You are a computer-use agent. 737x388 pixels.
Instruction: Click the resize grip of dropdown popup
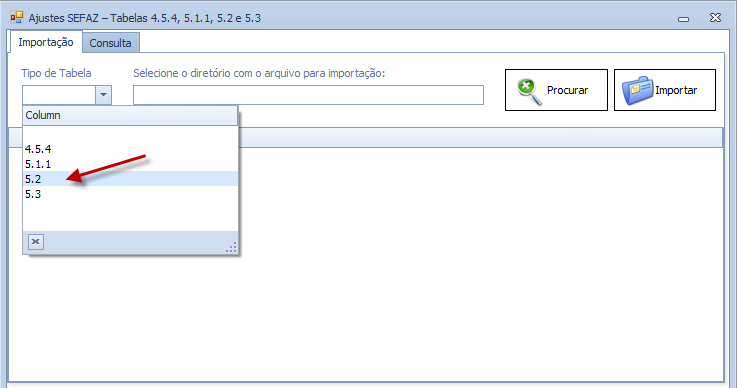point(231,248)
